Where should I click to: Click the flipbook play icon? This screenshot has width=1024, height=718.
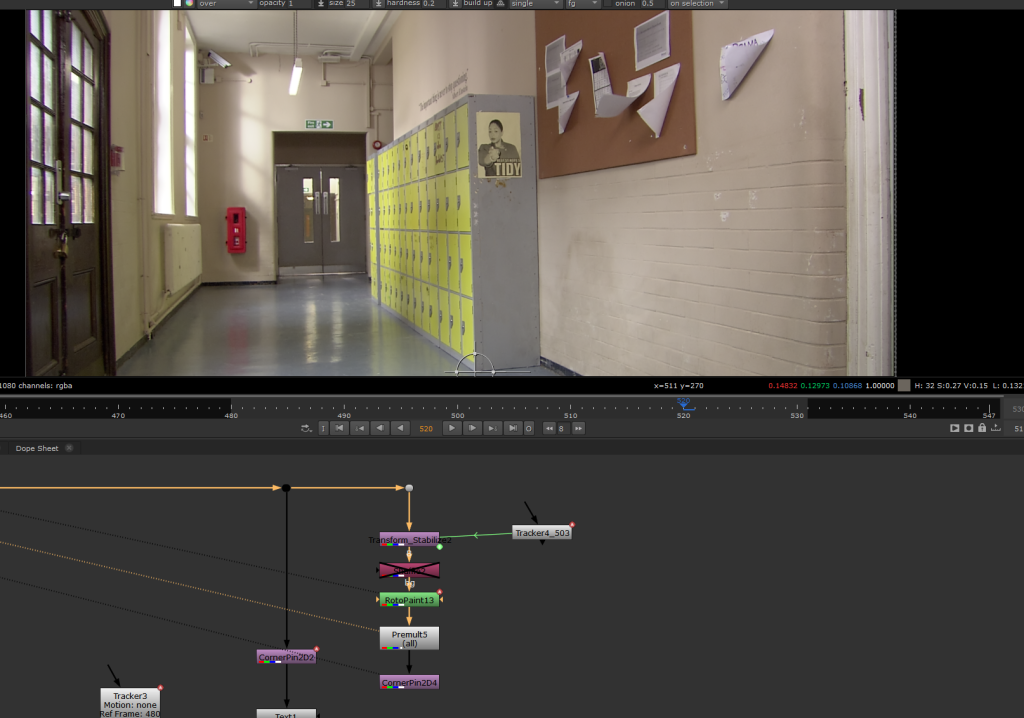click(954, 428)
